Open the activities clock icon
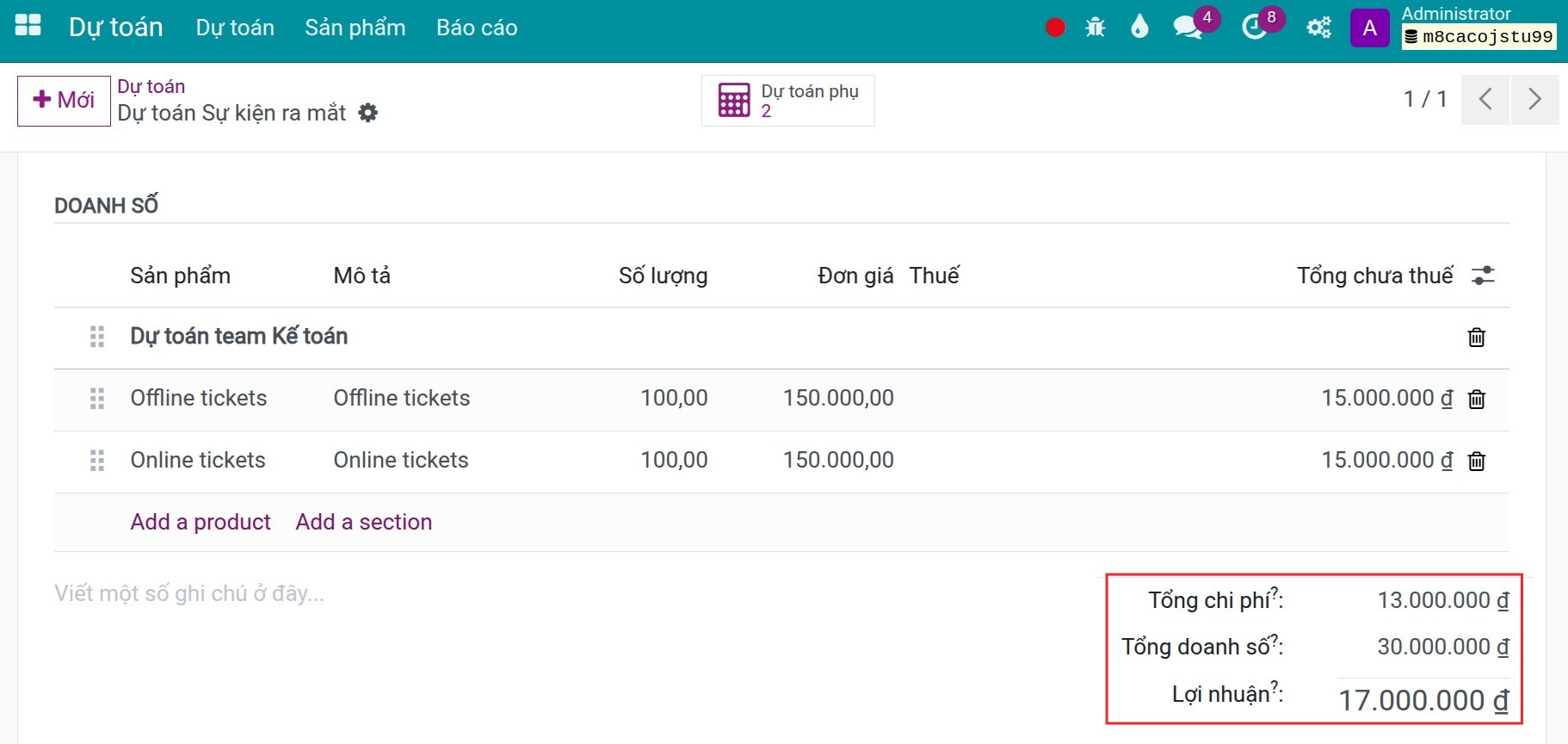This screenshot has height=744, width=1568. click(x=1254, y=28)
